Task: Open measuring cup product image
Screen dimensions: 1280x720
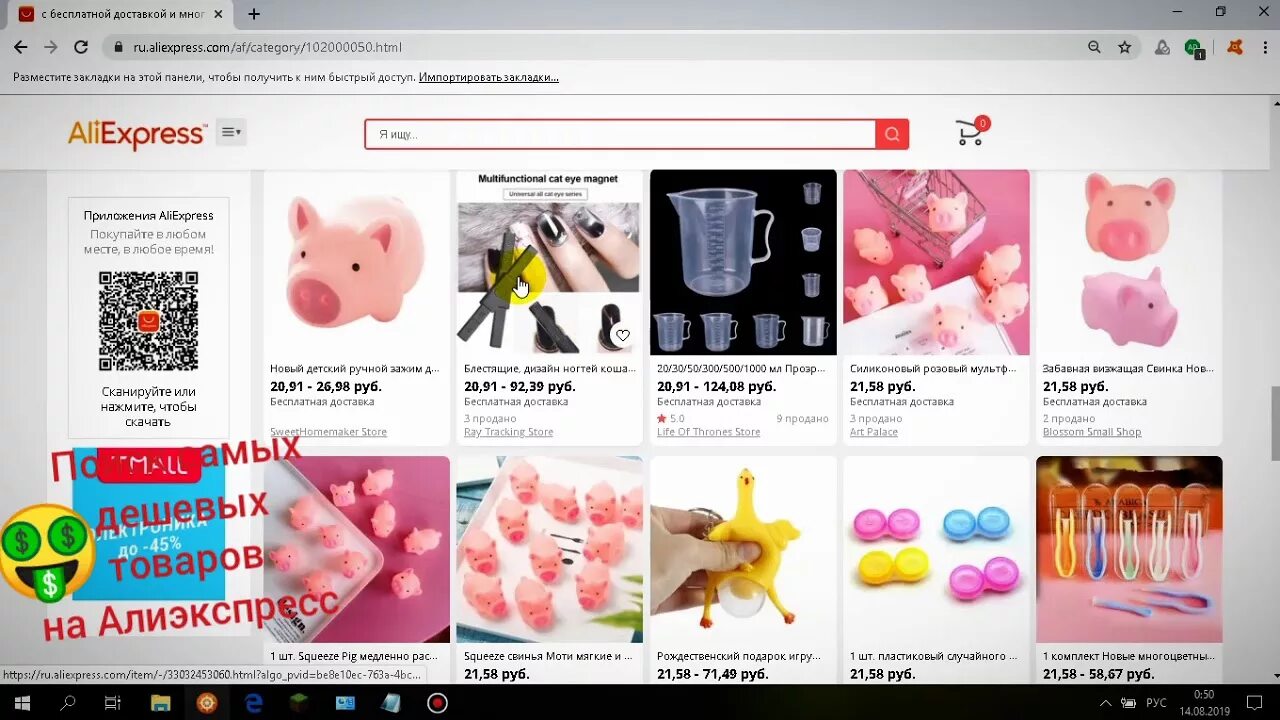Action: 743,262
